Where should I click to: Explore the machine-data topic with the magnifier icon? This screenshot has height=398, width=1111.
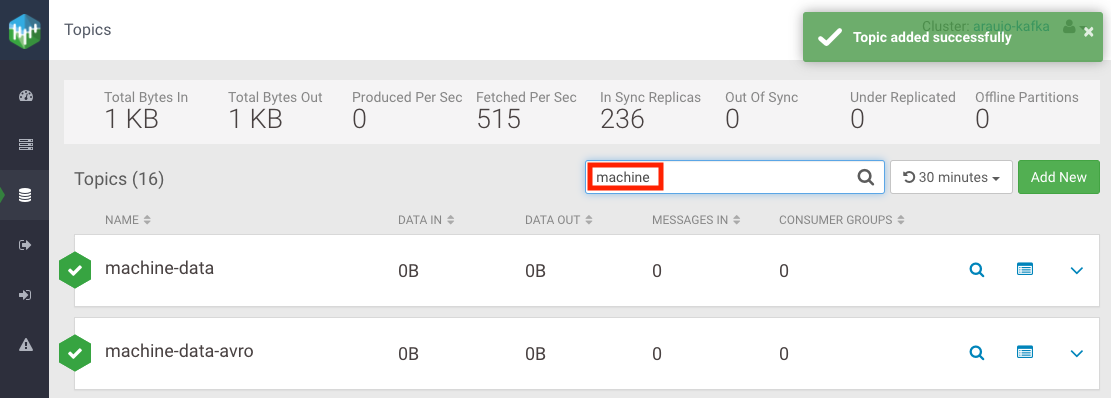[x=977, y=270]
